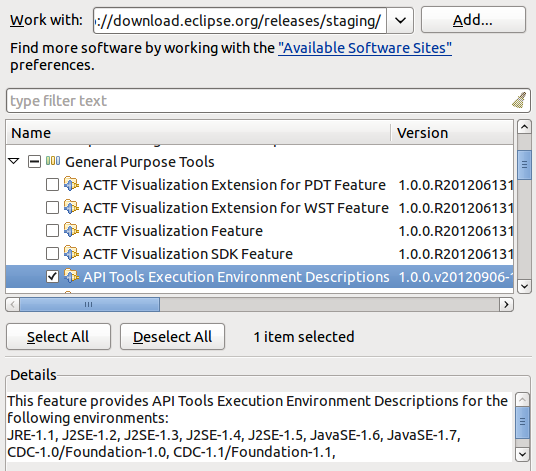Click the Details scroll down arrow

tap(522, 454)
